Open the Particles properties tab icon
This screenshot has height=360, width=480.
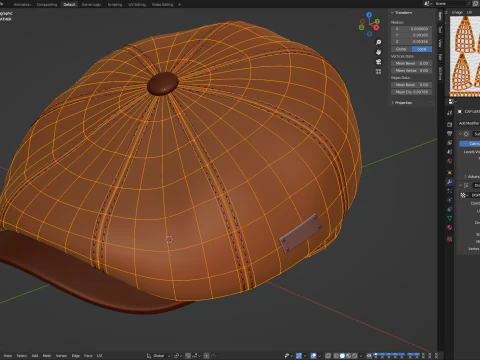[x=450, y=191]
